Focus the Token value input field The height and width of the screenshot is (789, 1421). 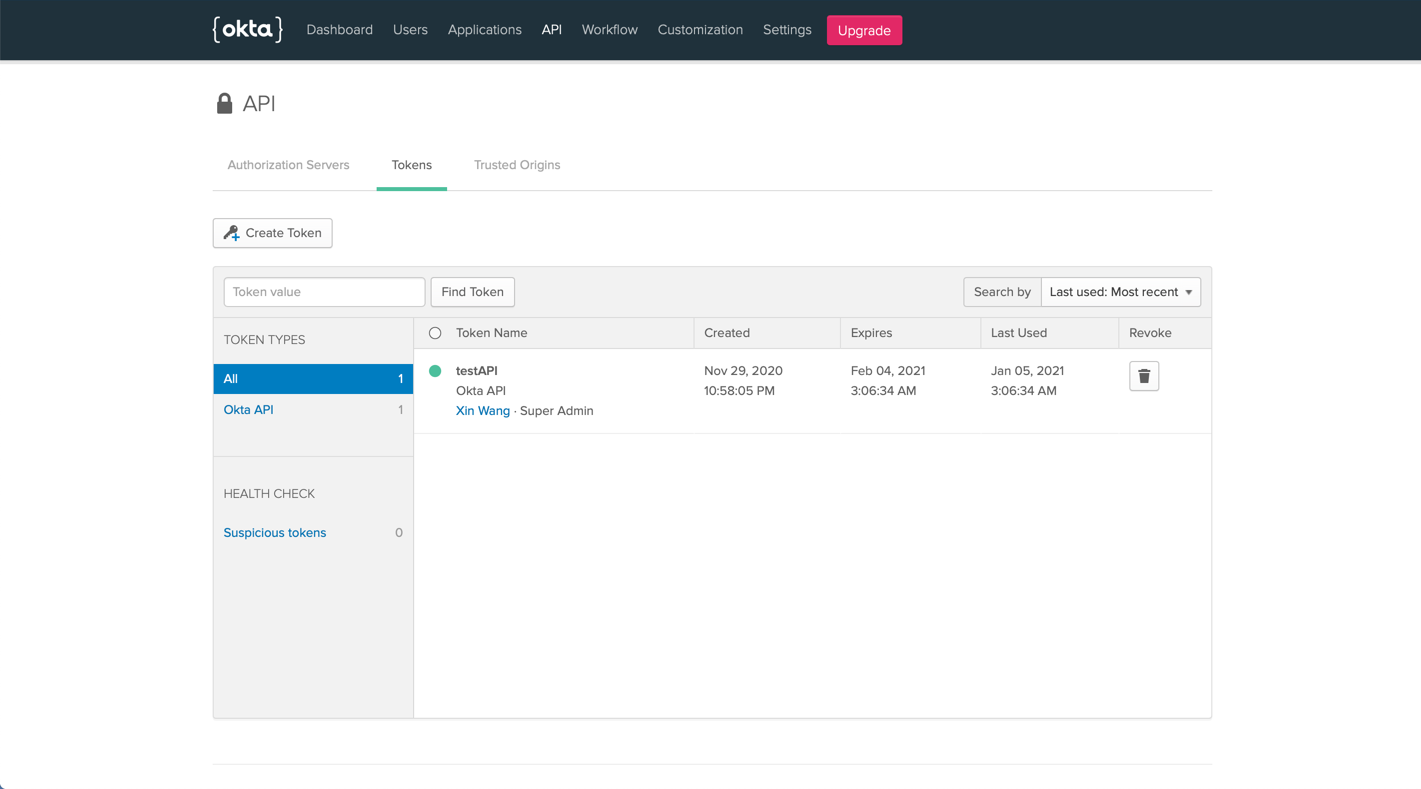click(x=324, y=292)
